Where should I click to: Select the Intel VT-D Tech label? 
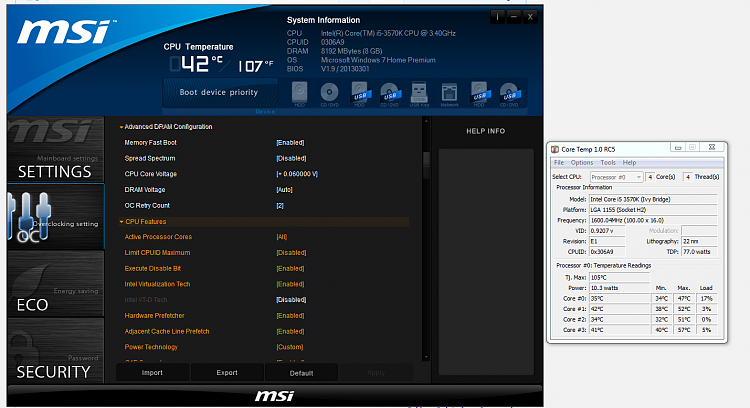pos(145,300)
